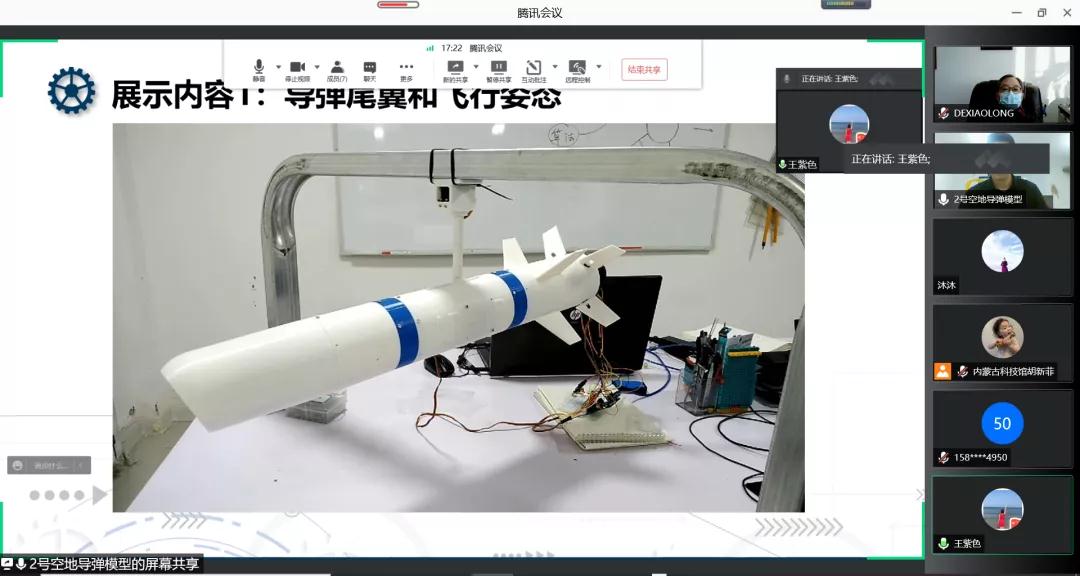Expand arrow next to 互动批注
1080x576 pixels.
coord(555,67)
